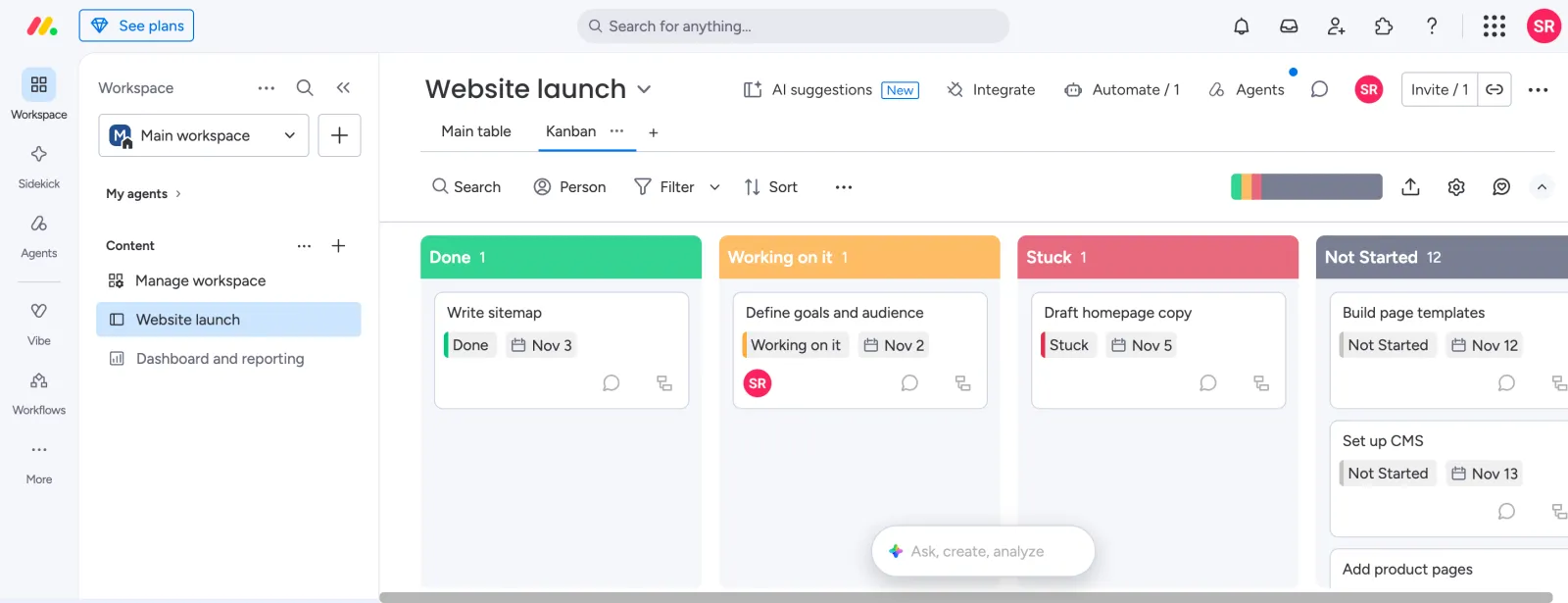Viewport: 1568px width, 603px height.
Task: Click the Ask, create, analyze AI box
Action: coord(983,551)
